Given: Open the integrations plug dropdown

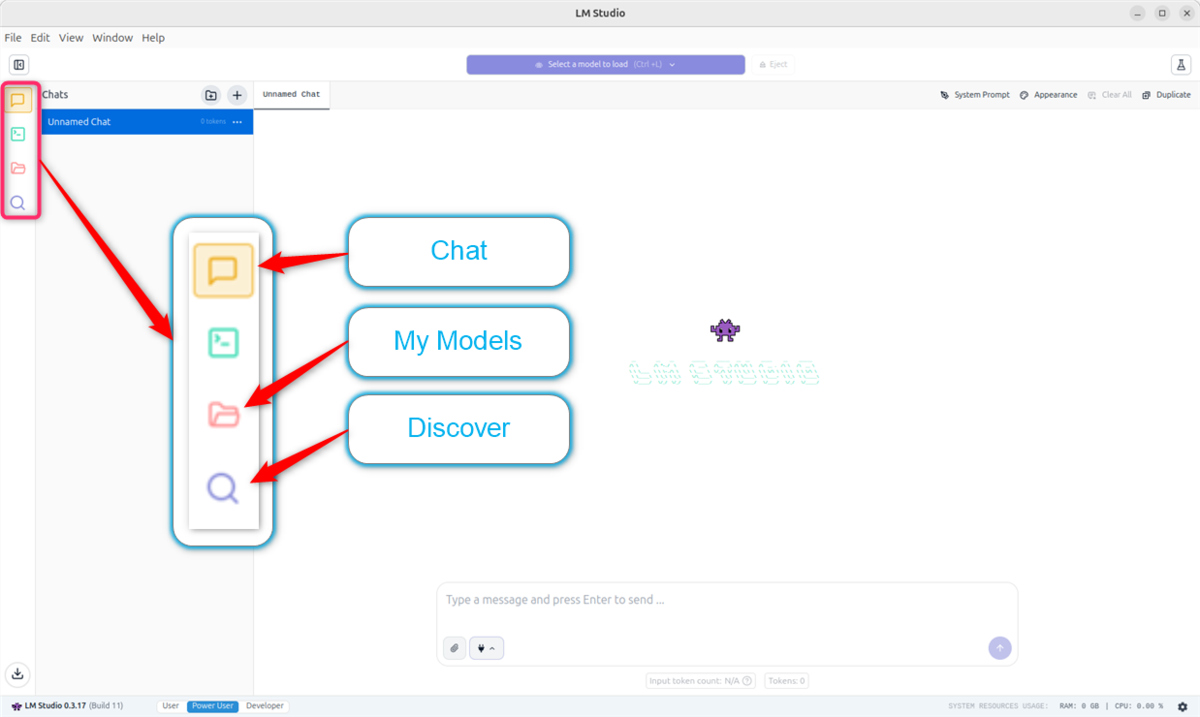Looking at the screenshot, I should click(x=487, y=648).
